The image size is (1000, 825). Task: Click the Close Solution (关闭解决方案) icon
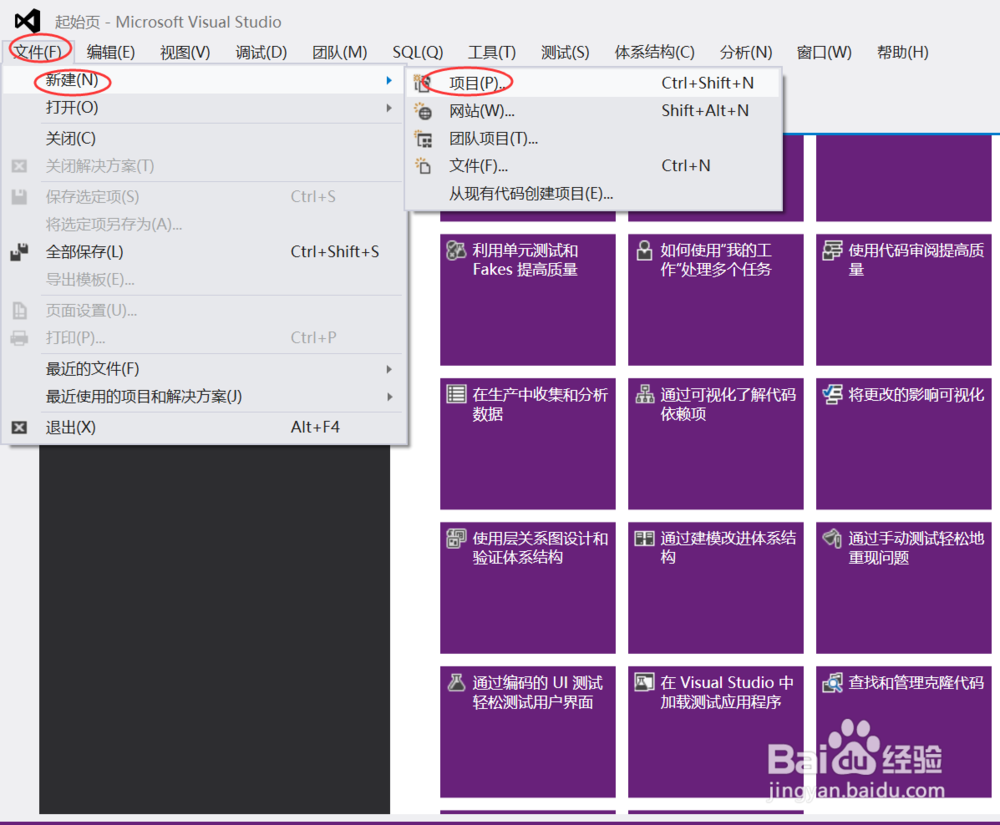pos(19,166)
